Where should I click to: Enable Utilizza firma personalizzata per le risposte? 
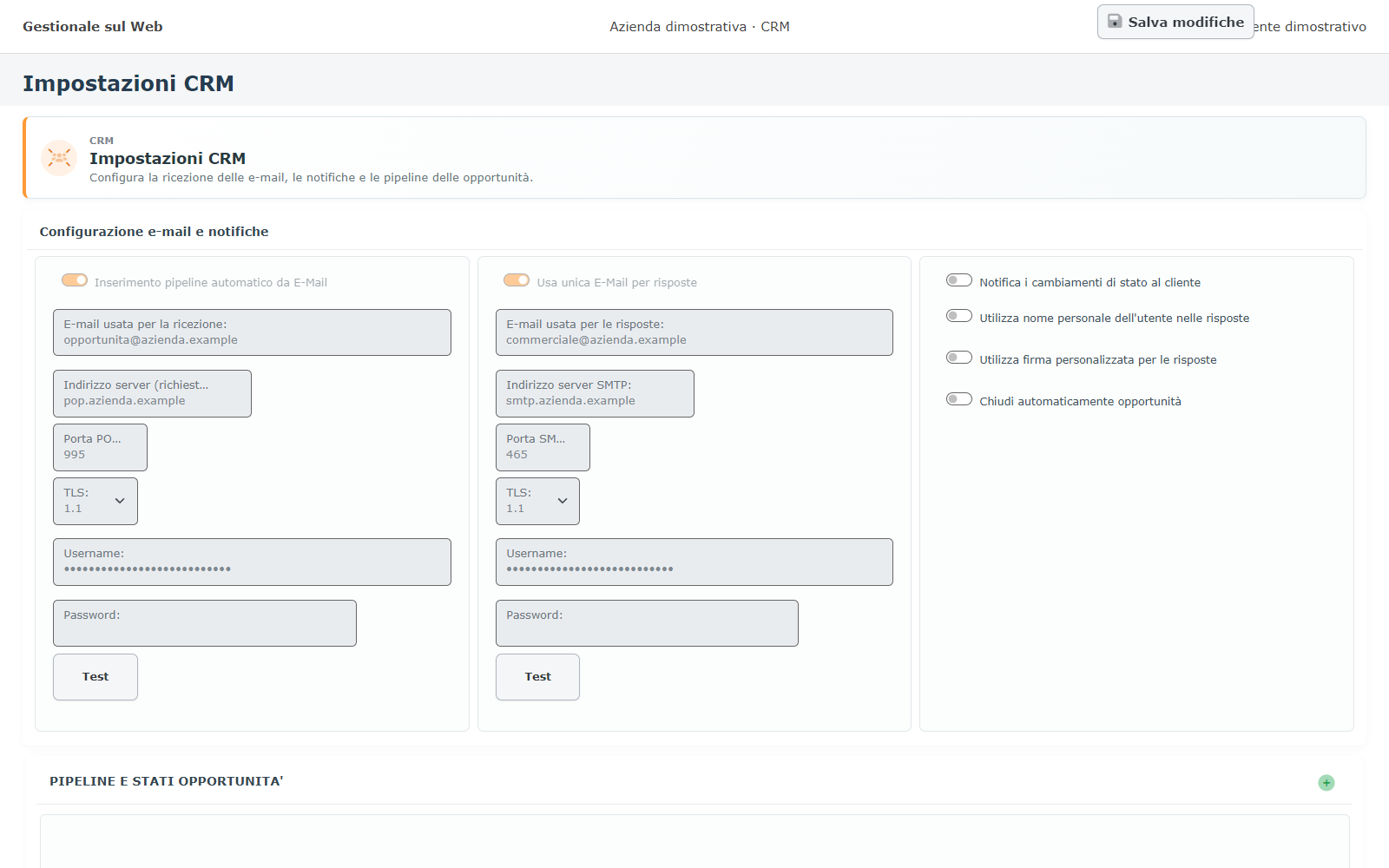coord(958,358)
